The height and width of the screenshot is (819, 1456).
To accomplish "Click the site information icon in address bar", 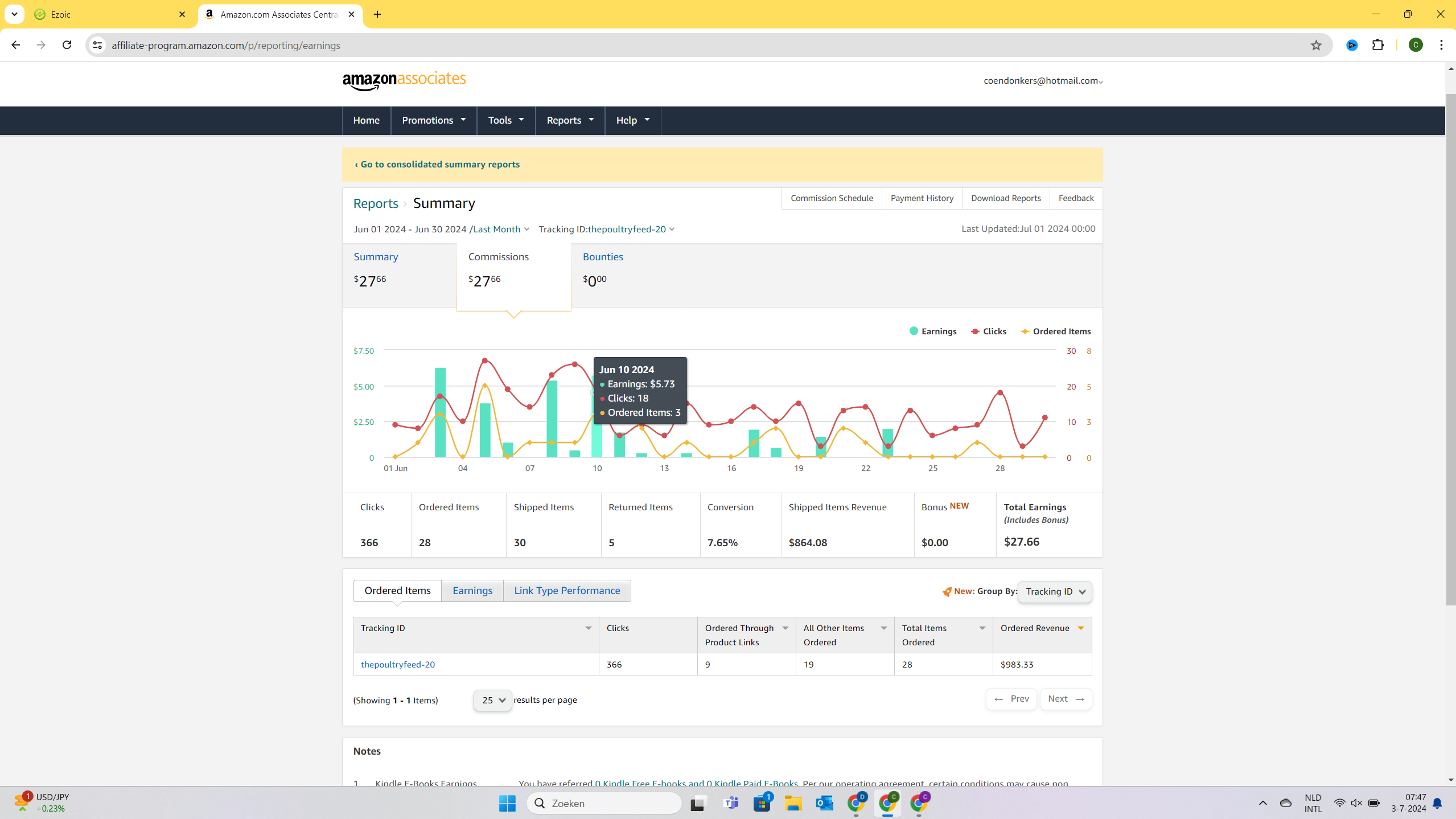I will pos(98,45).
